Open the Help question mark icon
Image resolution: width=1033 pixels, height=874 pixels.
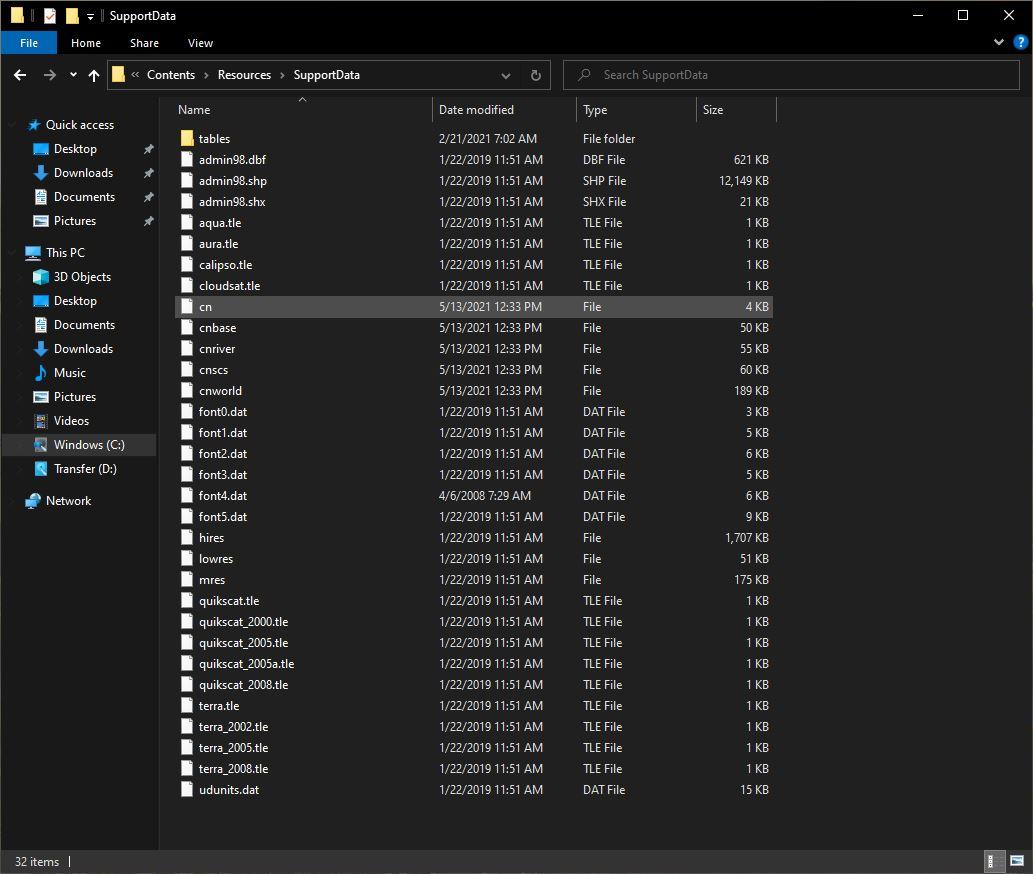click(1021, 43)
